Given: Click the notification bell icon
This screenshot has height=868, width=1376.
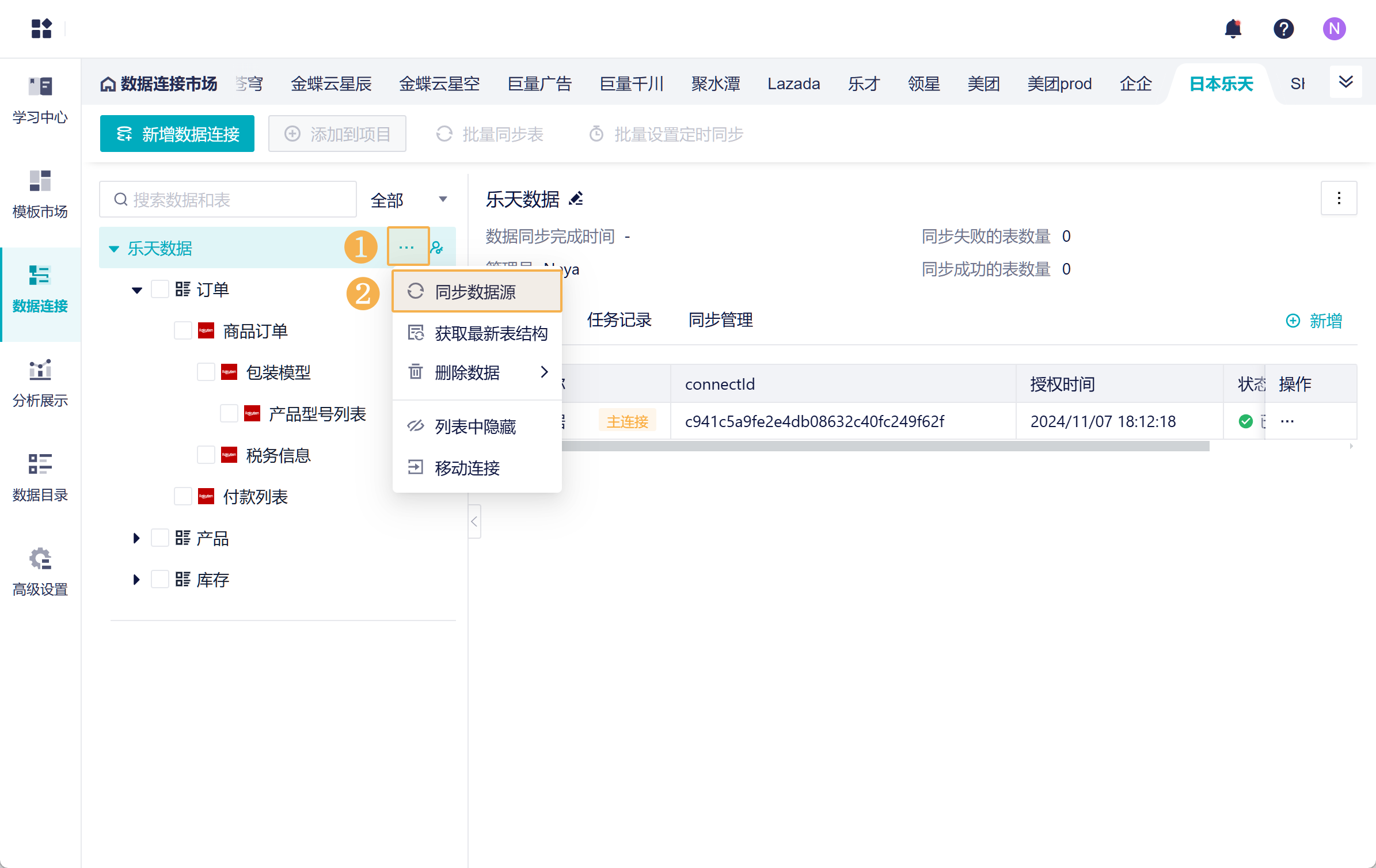Looking at the screenshot, I should click(1233, 28).
